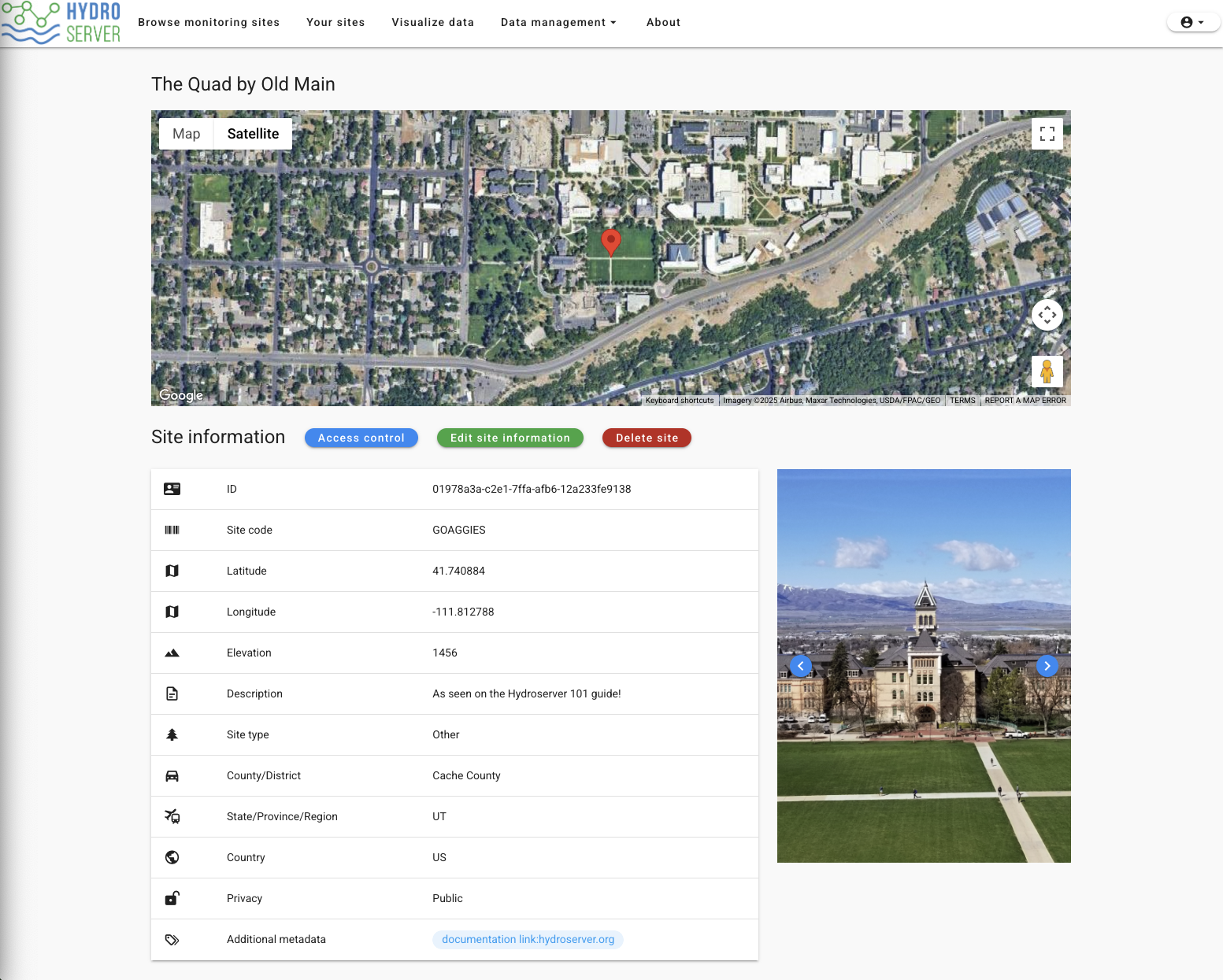Click the longitude value -111.812788

[463, 612]
